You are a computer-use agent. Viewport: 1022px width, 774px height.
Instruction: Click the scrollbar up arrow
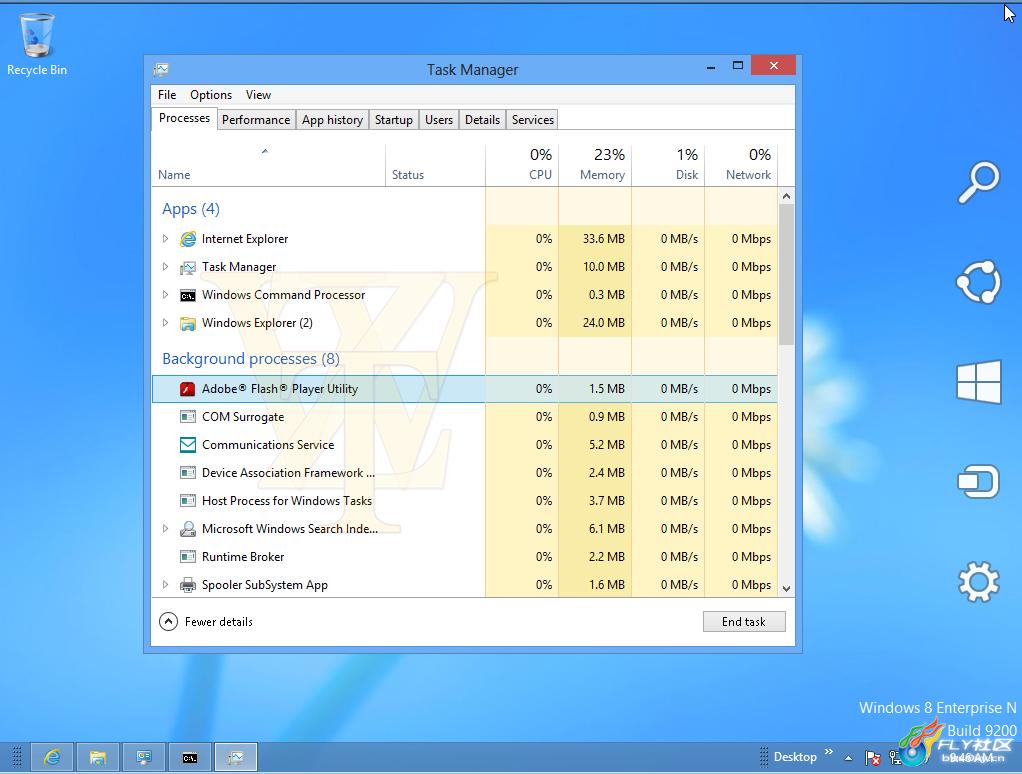coord(786,196)
